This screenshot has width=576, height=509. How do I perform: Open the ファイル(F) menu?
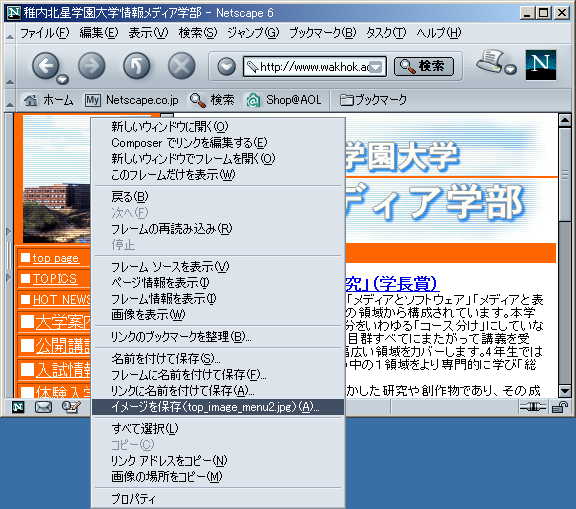click(x=45, y=33)
